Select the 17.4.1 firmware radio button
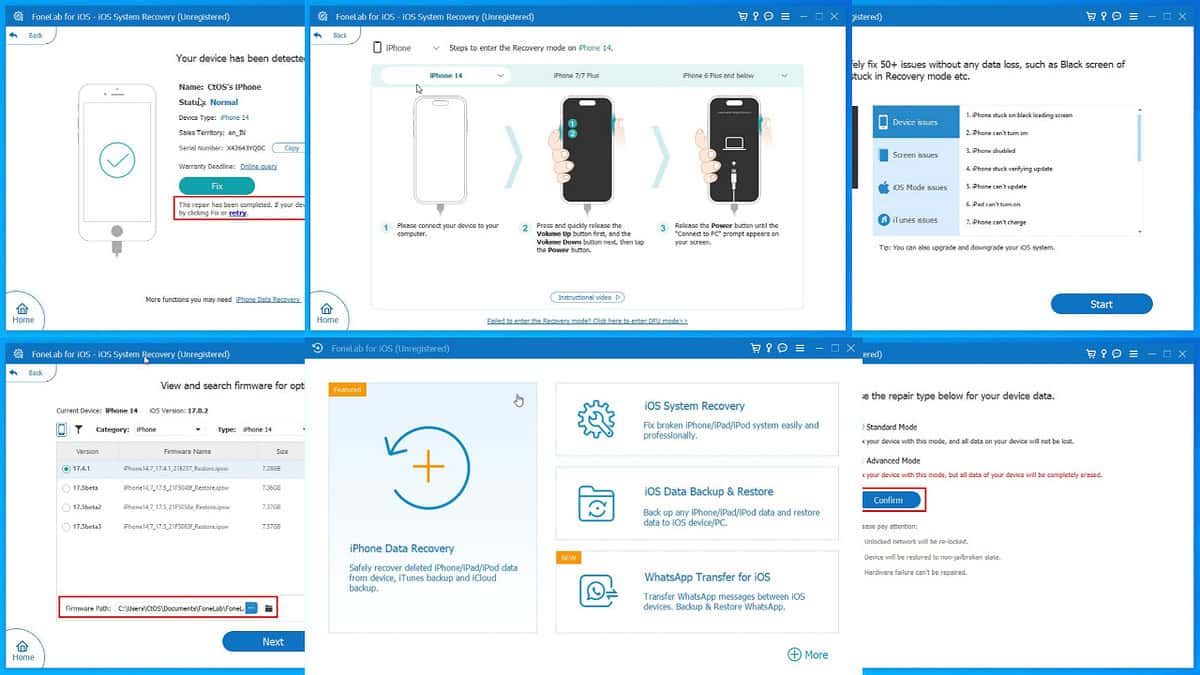 [x=66, y=468]
